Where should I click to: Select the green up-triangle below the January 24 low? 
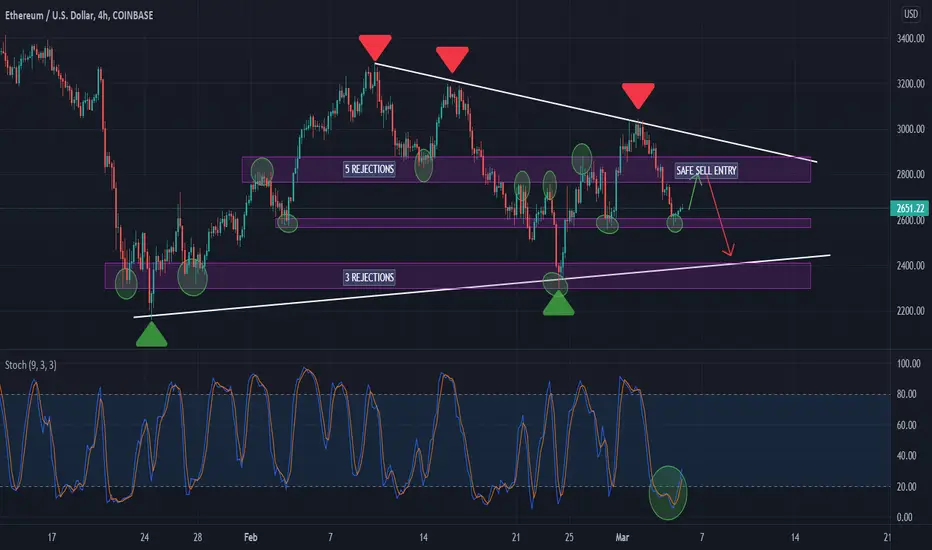pos(152,334)
